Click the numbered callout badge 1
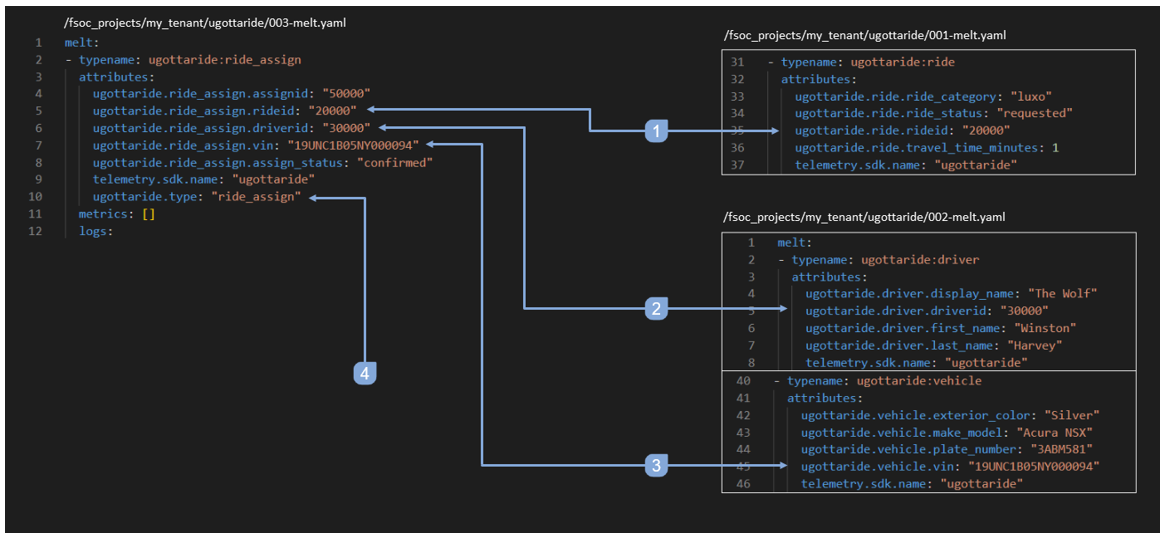 click(656, 131)
